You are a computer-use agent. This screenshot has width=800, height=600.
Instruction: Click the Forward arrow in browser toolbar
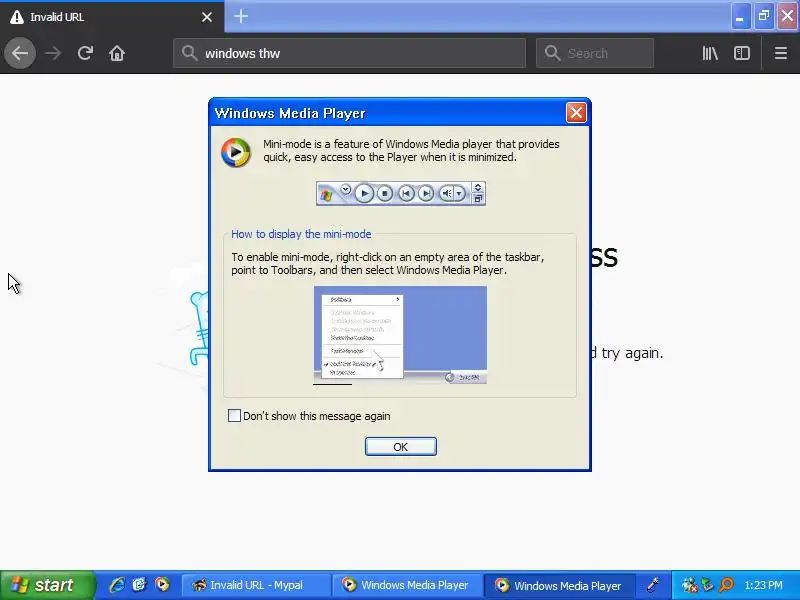click(x=53, y=53)
